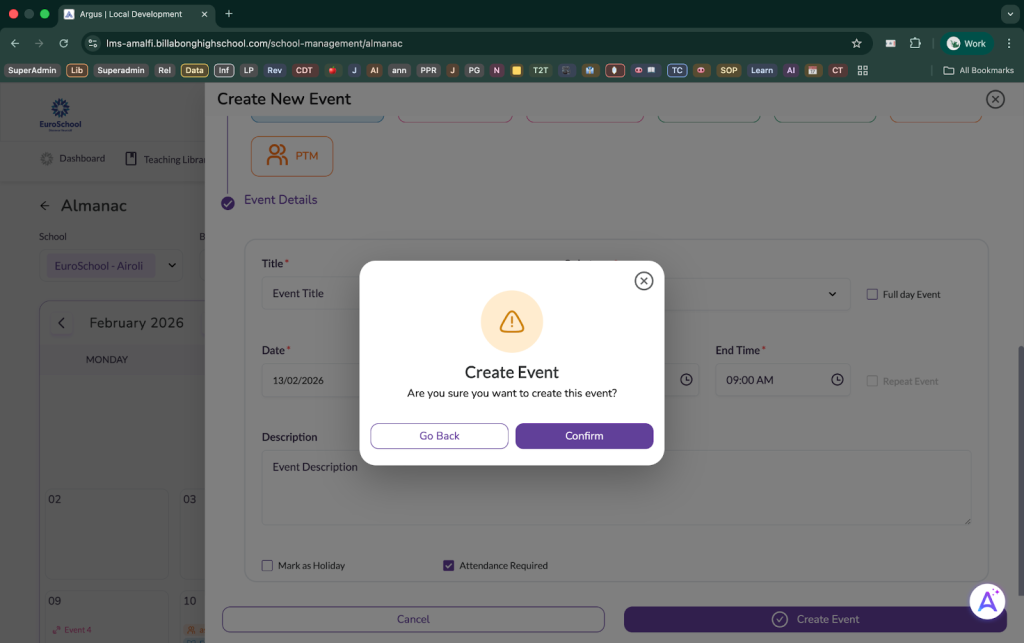Click the floating Argus assistant icon
The width and height of the screenshot is (1024, 643).
click(987, 600)
